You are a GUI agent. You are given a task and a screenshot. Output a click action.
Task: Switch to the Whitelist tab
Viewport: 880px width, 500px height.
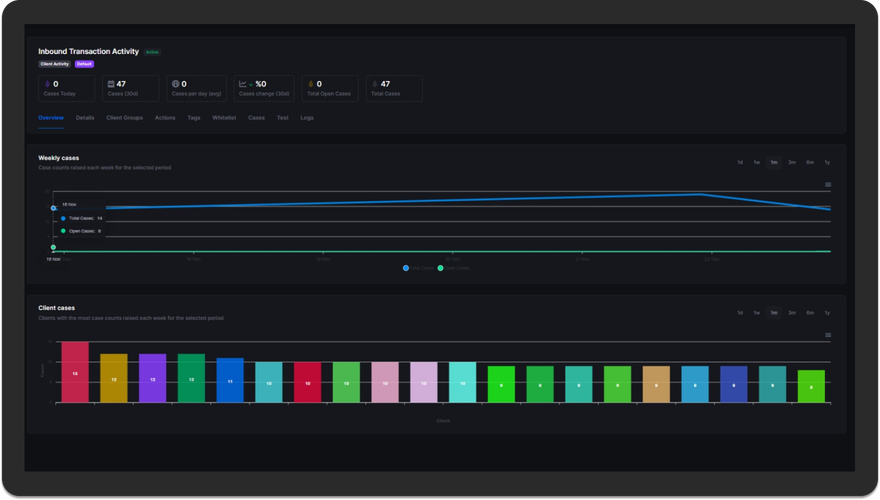pyautogui.click(x=224, y=118)
